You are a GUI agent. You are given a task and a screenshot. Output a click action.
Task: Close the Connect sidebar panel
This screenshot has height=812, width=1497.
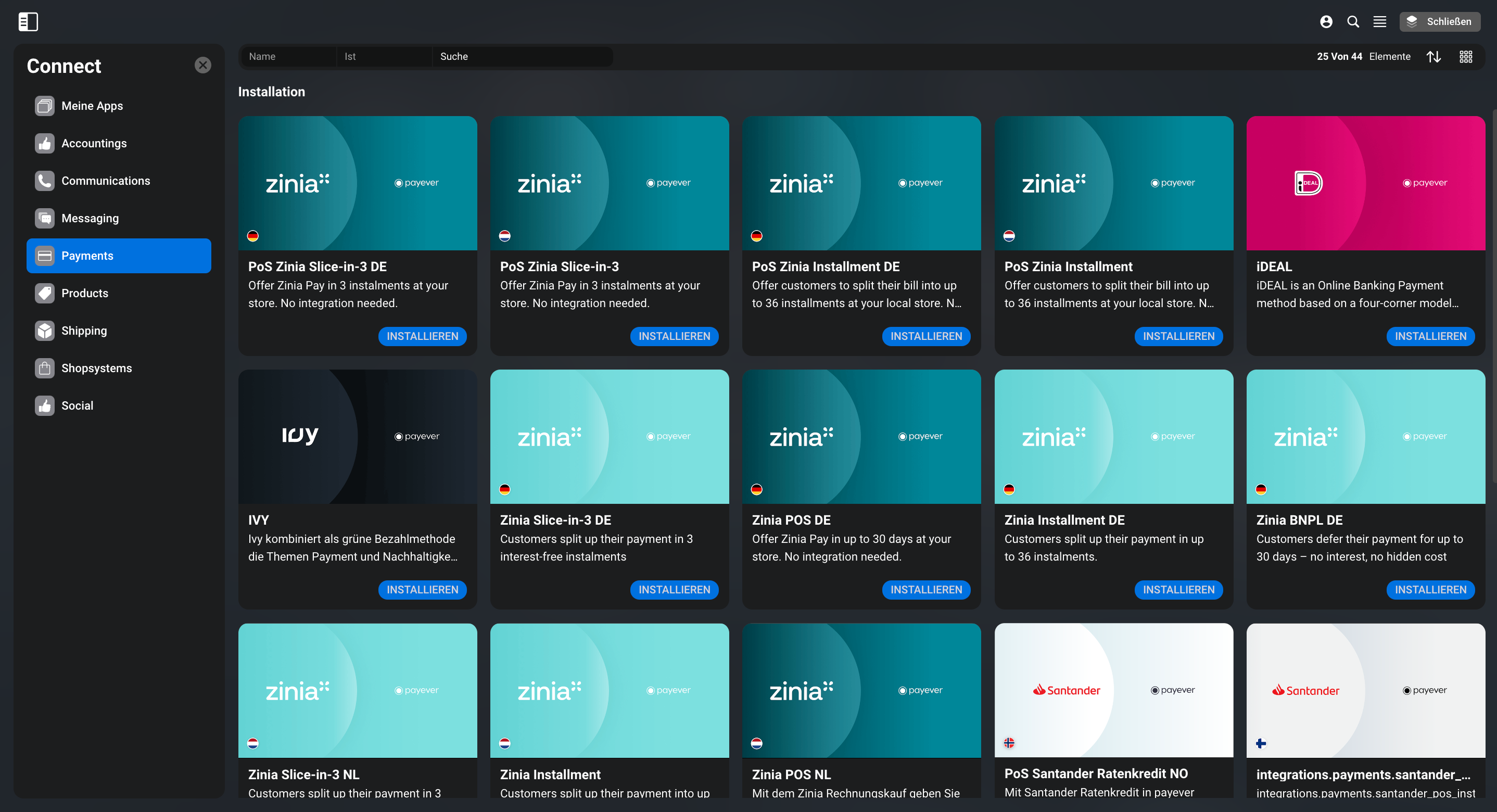(x=203, y=65)
